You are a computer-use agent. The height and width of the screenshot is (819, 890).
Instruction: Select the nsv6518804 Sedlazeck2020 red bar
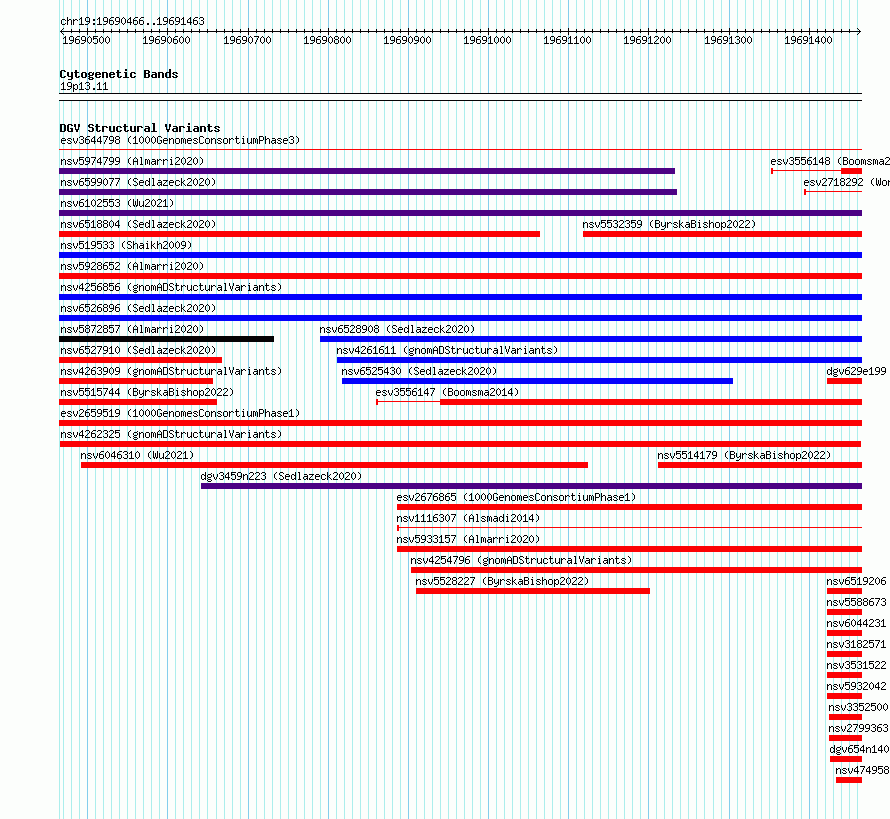pos(299,234)
